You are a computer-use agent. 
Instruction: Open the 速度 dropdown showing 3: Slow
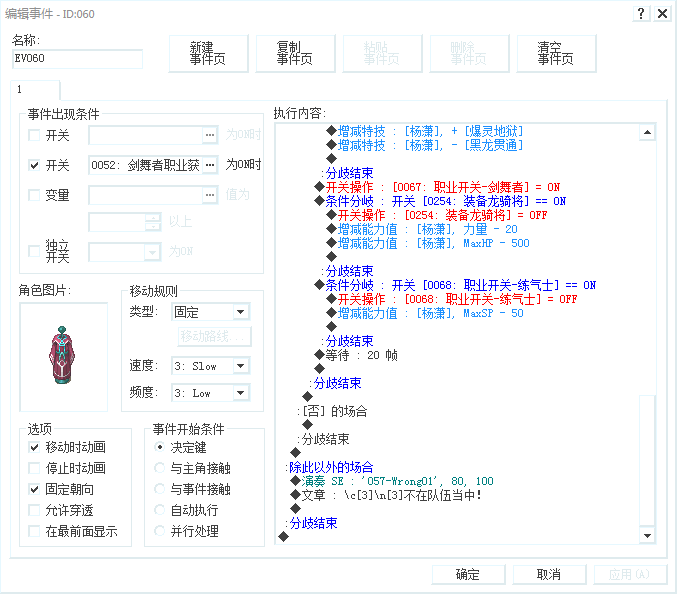pos(241,366)
